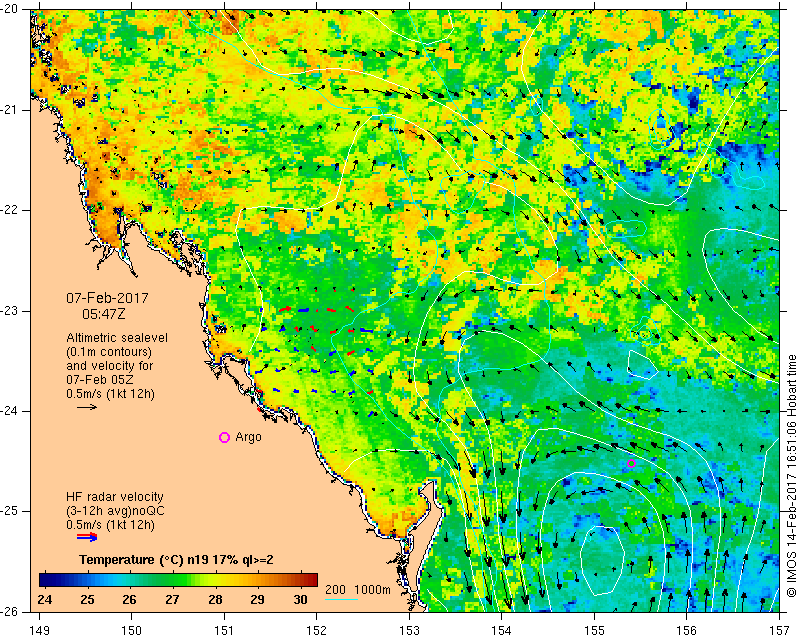The width and height of the screenshot is (800, 640).
Task: Click the Argo float marker in the ocean
Action: click(631, 463)
